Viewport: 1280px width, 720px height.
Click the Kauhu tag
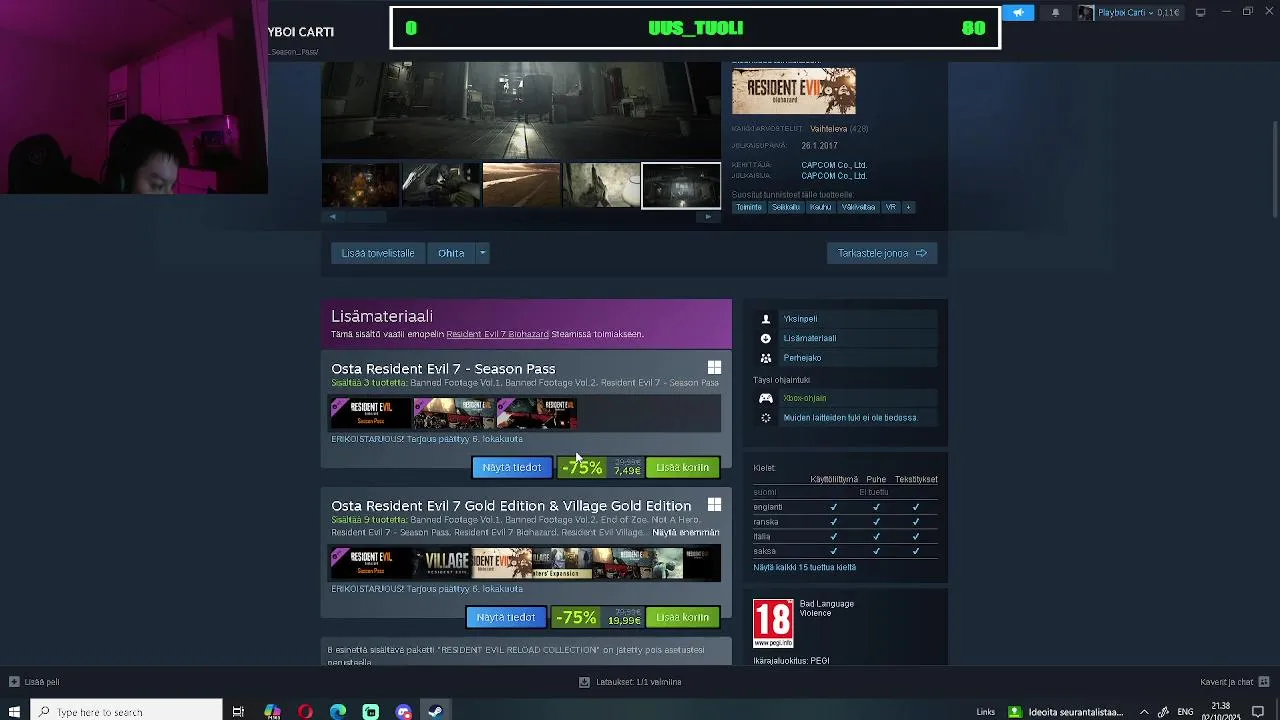(x=821, y=207)
